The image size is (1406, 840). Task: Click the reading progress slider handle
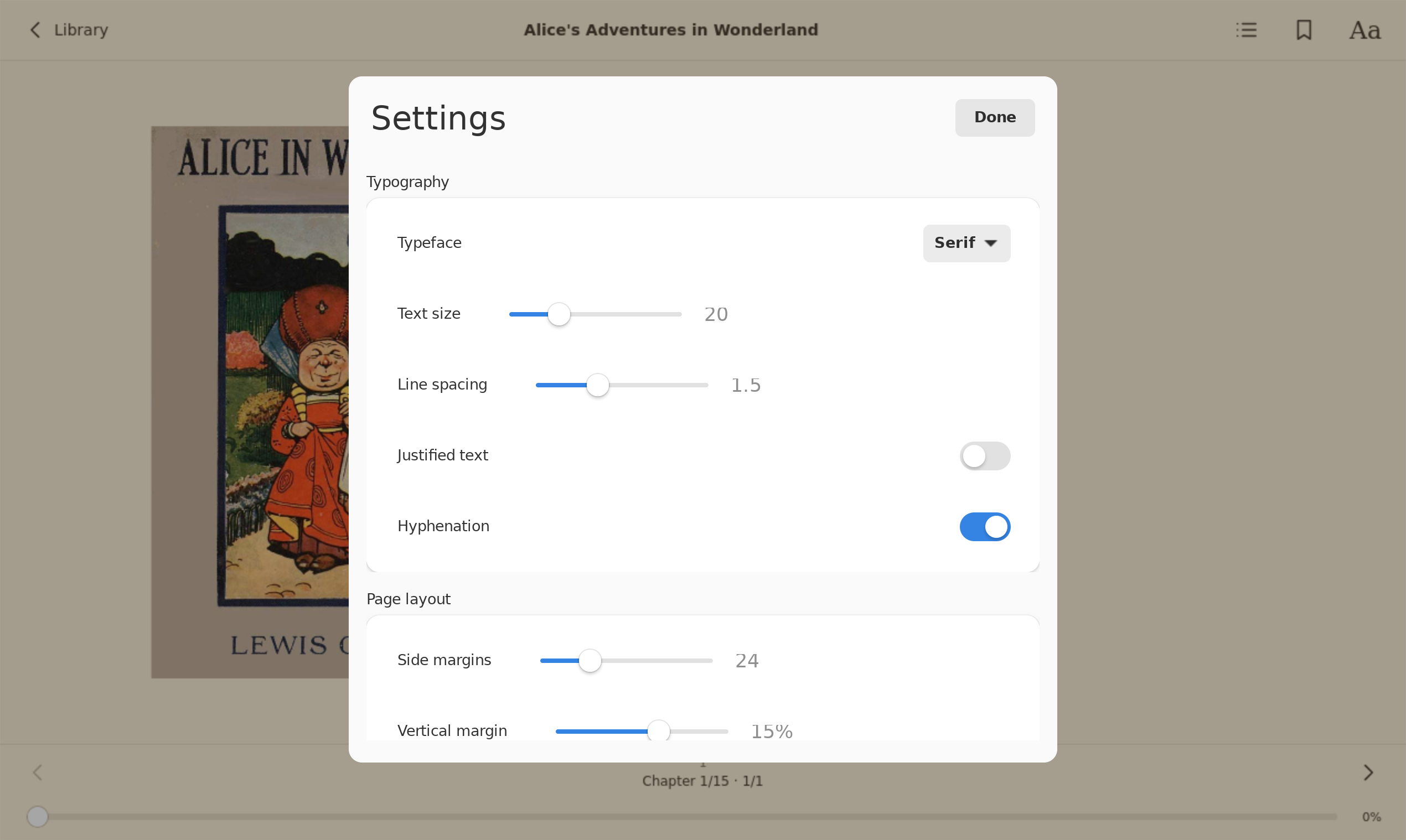[38, 817]
